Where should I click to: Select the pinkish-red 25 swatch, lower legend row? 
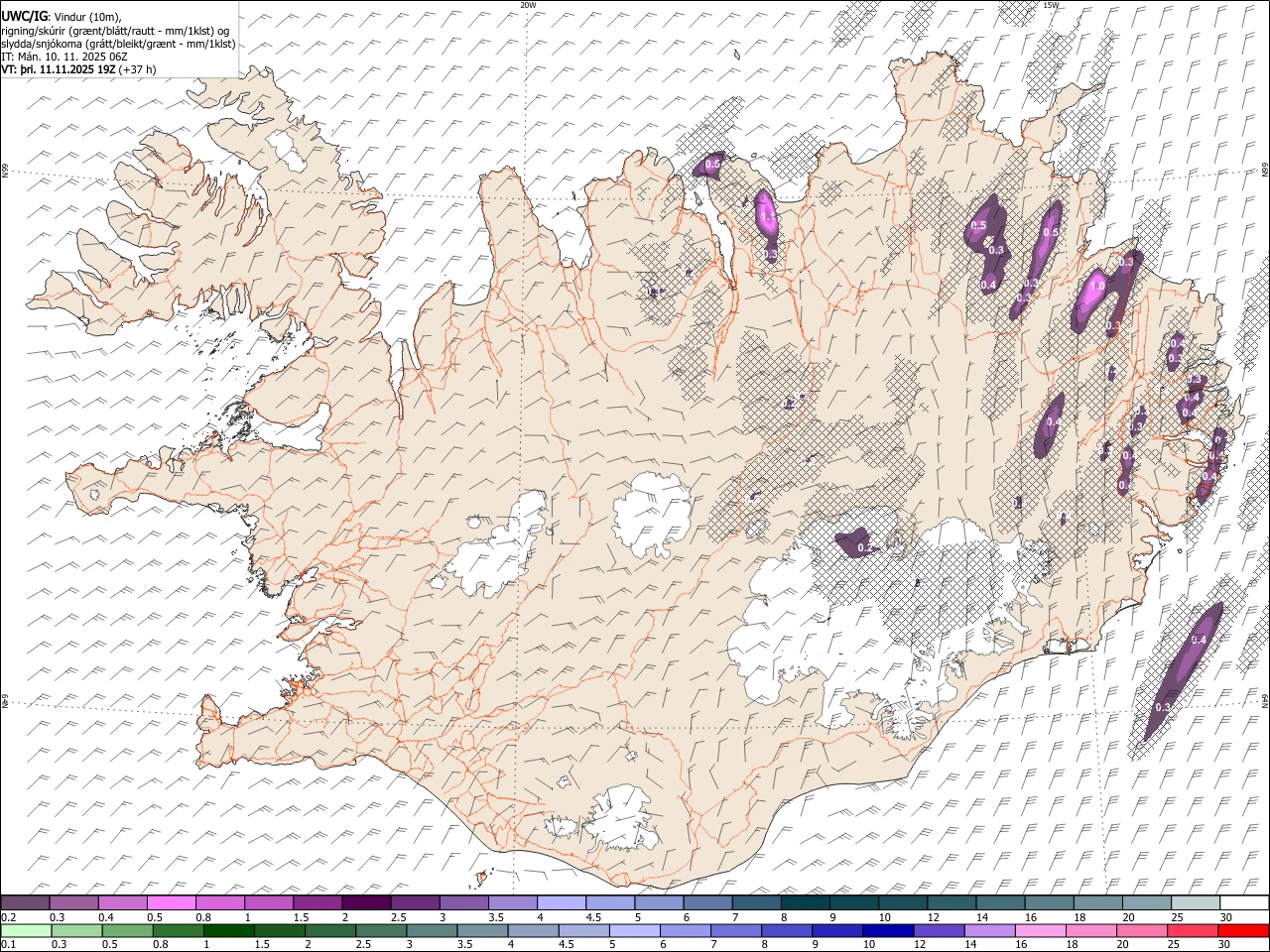[1192, 930]
